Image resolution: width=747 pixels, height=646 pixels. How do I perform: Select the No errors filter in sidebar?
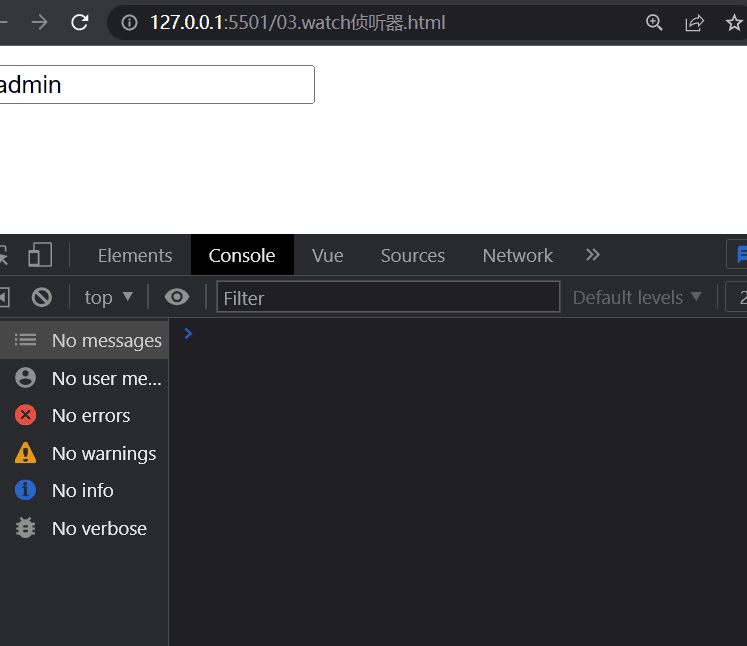click(x=90, y=415)
